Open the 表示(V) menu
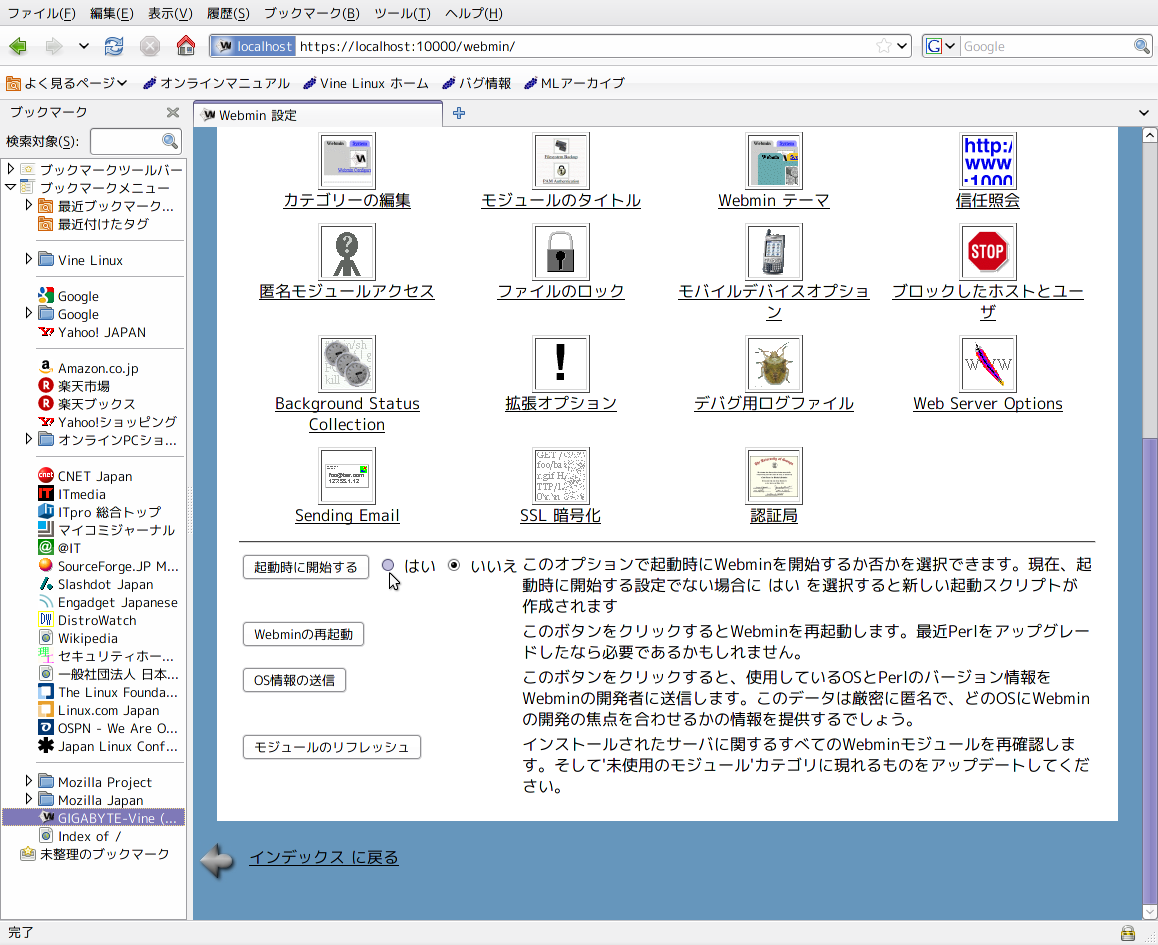 [x=170, y=13]
